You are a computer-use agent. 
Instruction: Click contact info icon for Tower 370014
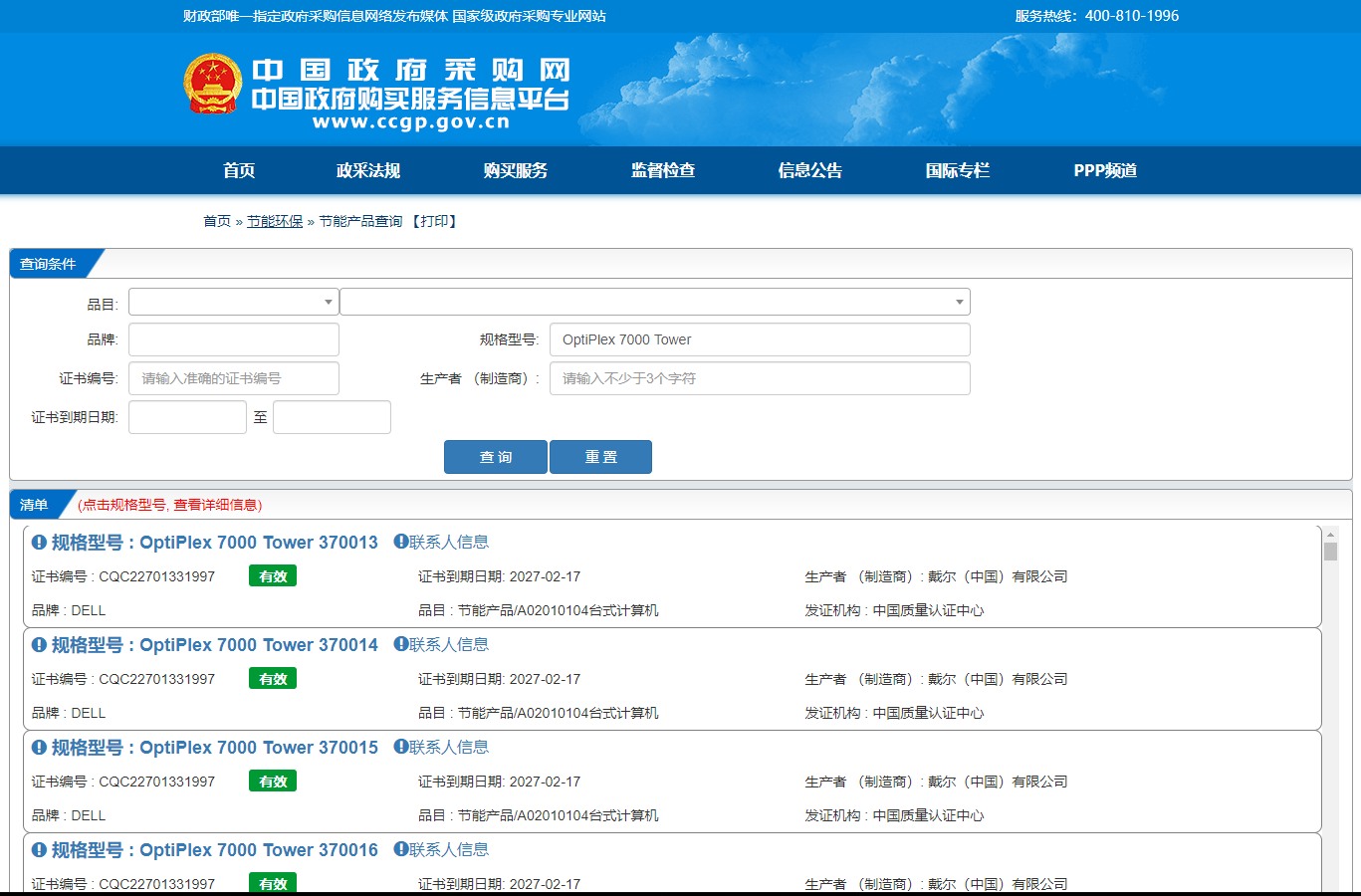pos(401,644)
